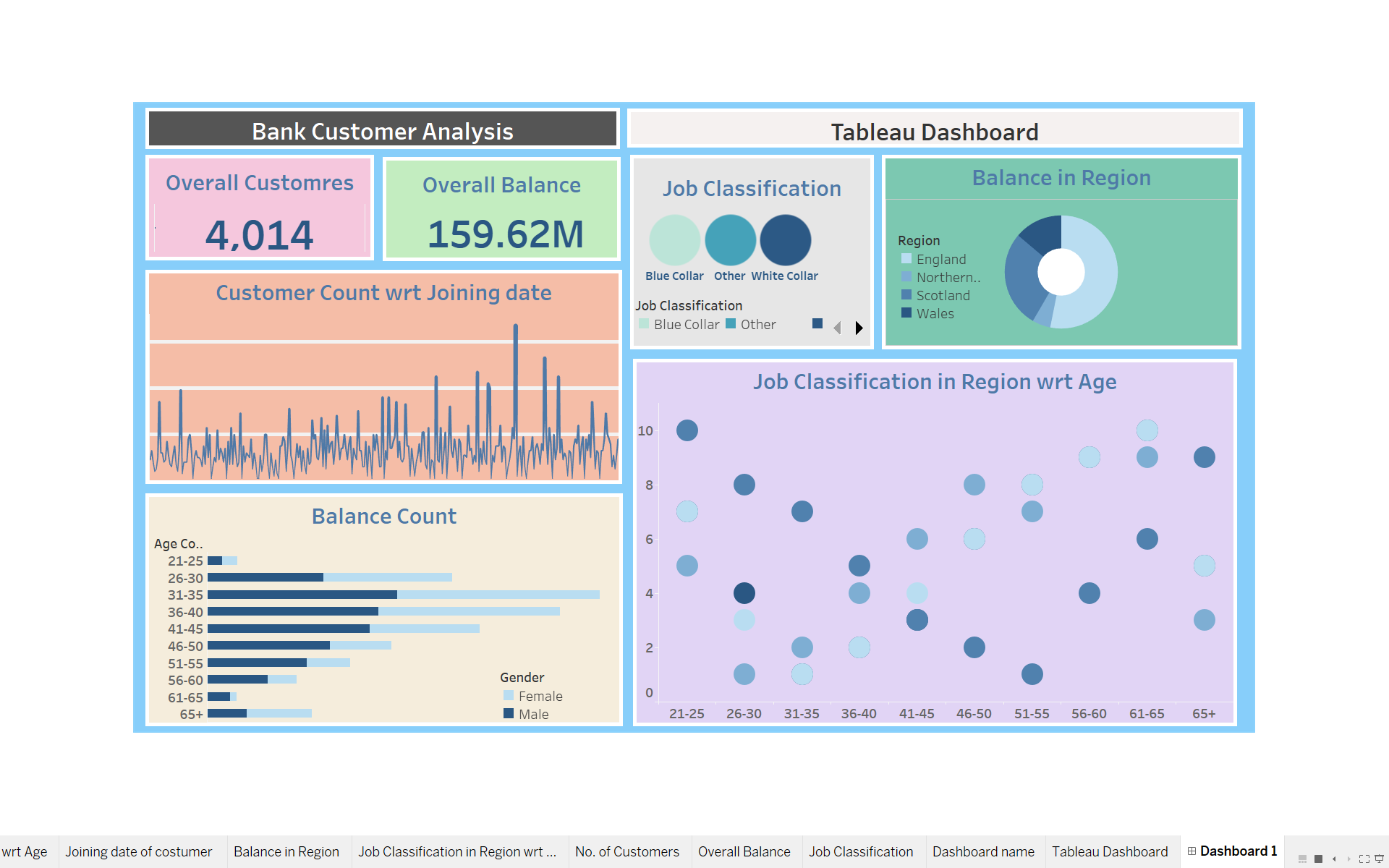The width and height of the screenshot is (1389, 868).
Task: Click the White Collar dark blue circle
Action: [785, 240]
